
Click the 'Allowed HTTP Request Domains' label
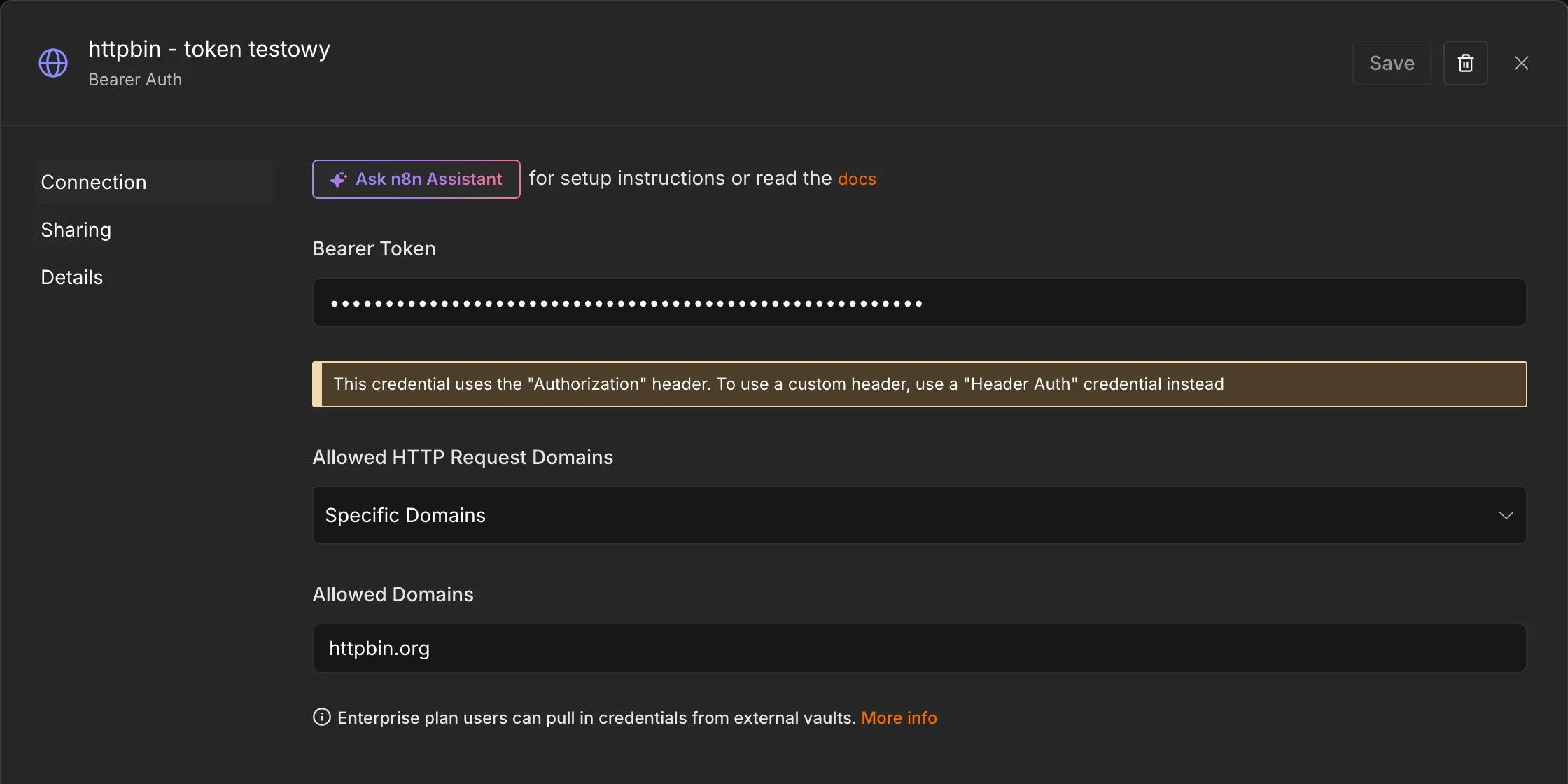pos(463,458)
